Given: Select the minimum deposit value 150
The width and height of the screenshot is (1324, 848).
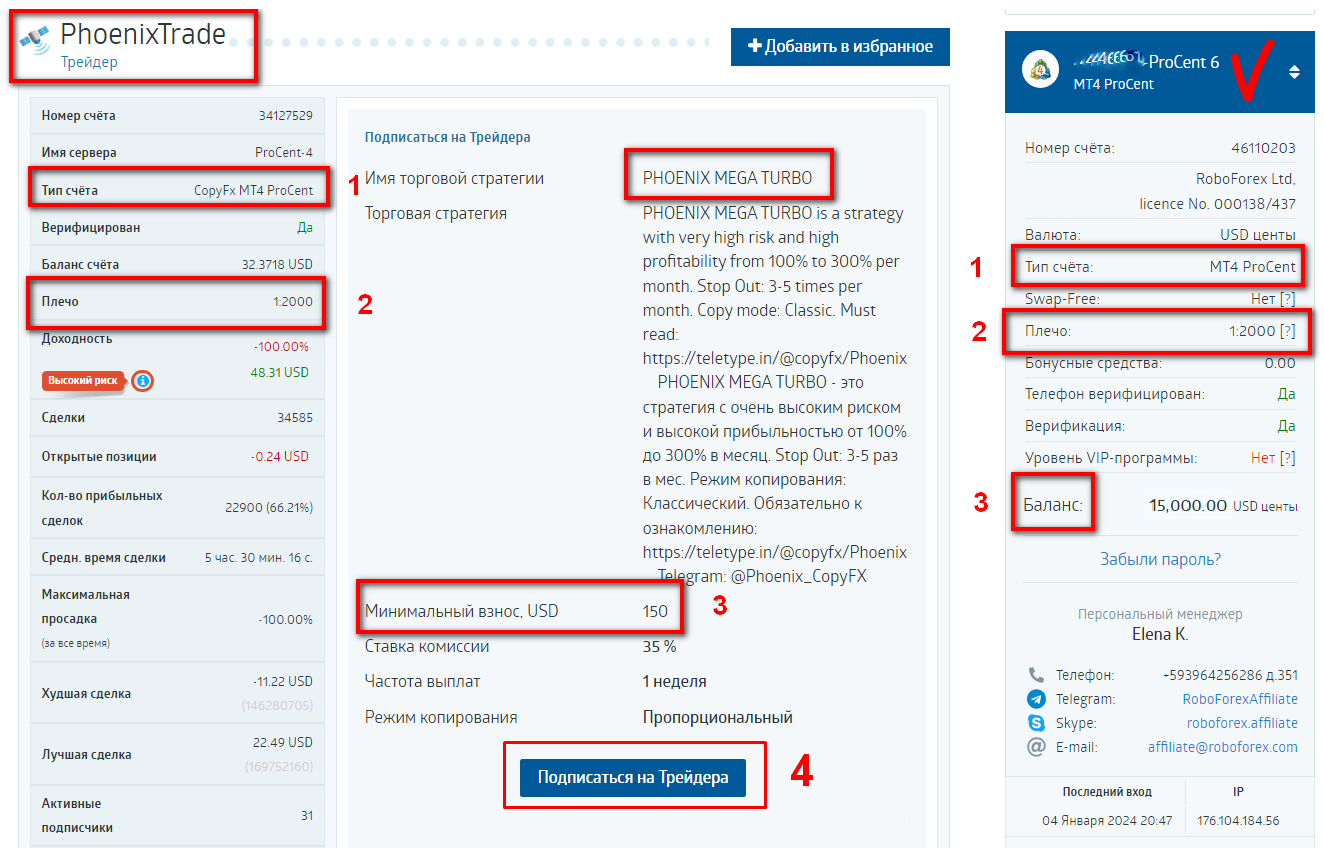Looking at the screenshot, I should [x=655, y=610].
